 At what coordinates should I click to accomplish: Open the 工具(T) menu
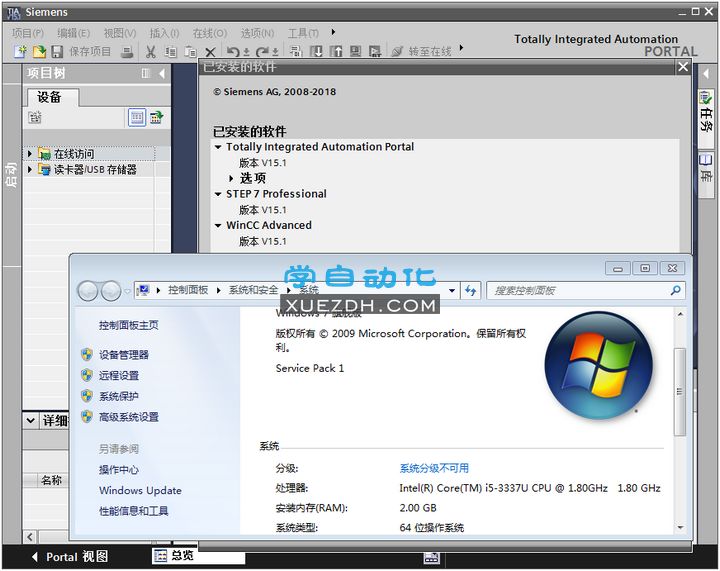tap(303, 33)
